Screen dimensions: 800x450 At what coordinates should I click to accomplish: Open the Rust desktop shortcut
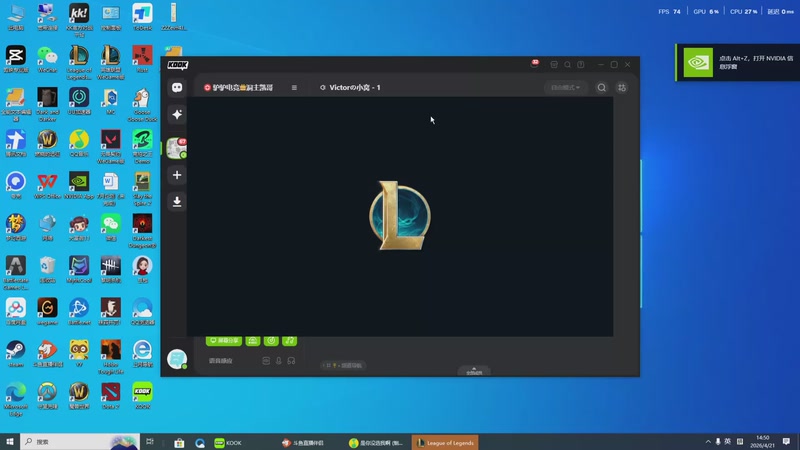pyautogui.click(x=142, y=59)
